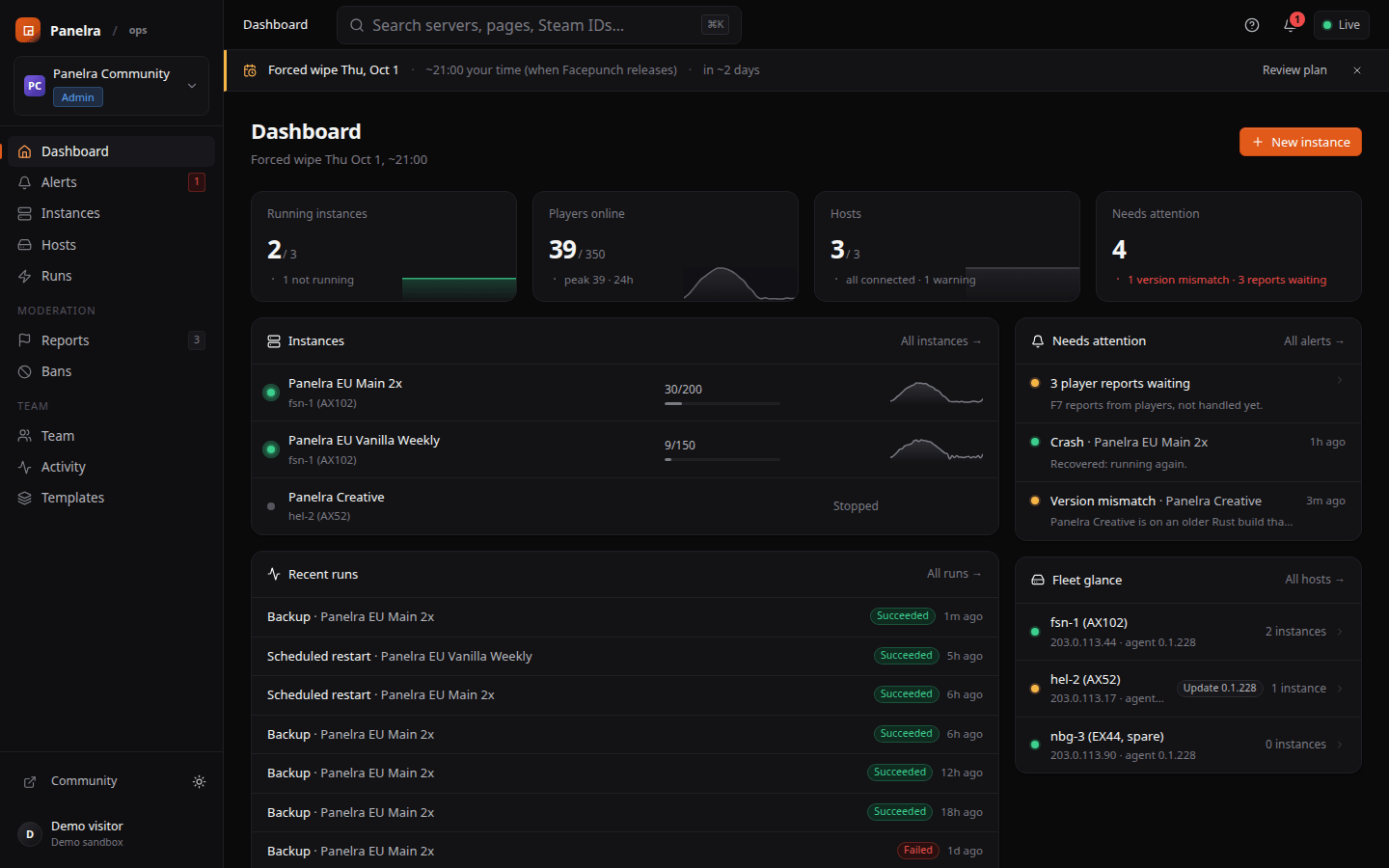Open the notifications bell icon
Screen dimensions: 1389x868
tap(1290, 25)
